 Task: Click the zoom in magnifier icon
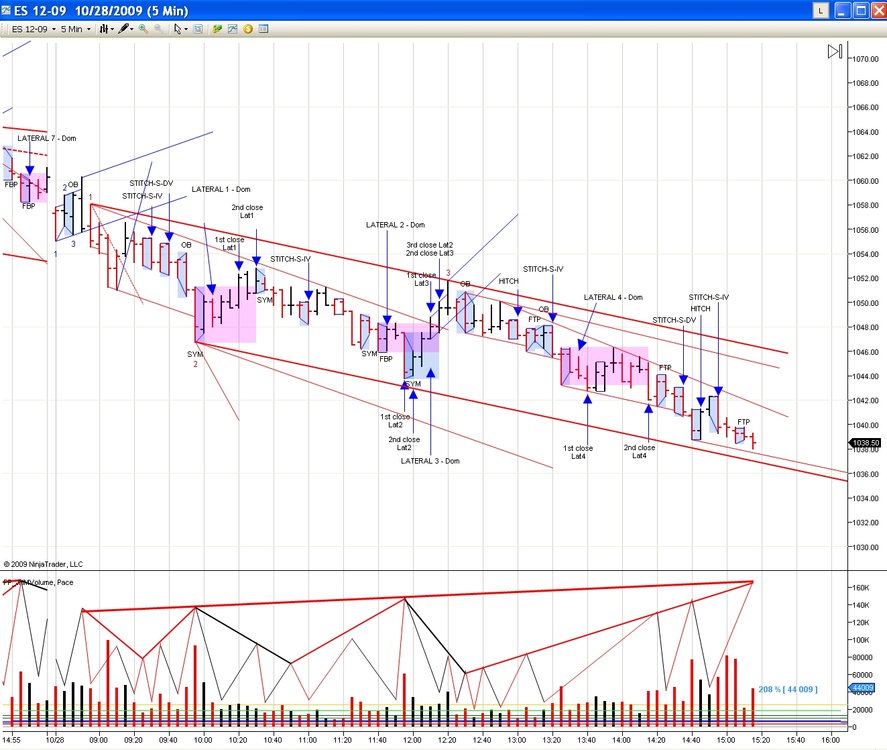click(x=143, y=29)
